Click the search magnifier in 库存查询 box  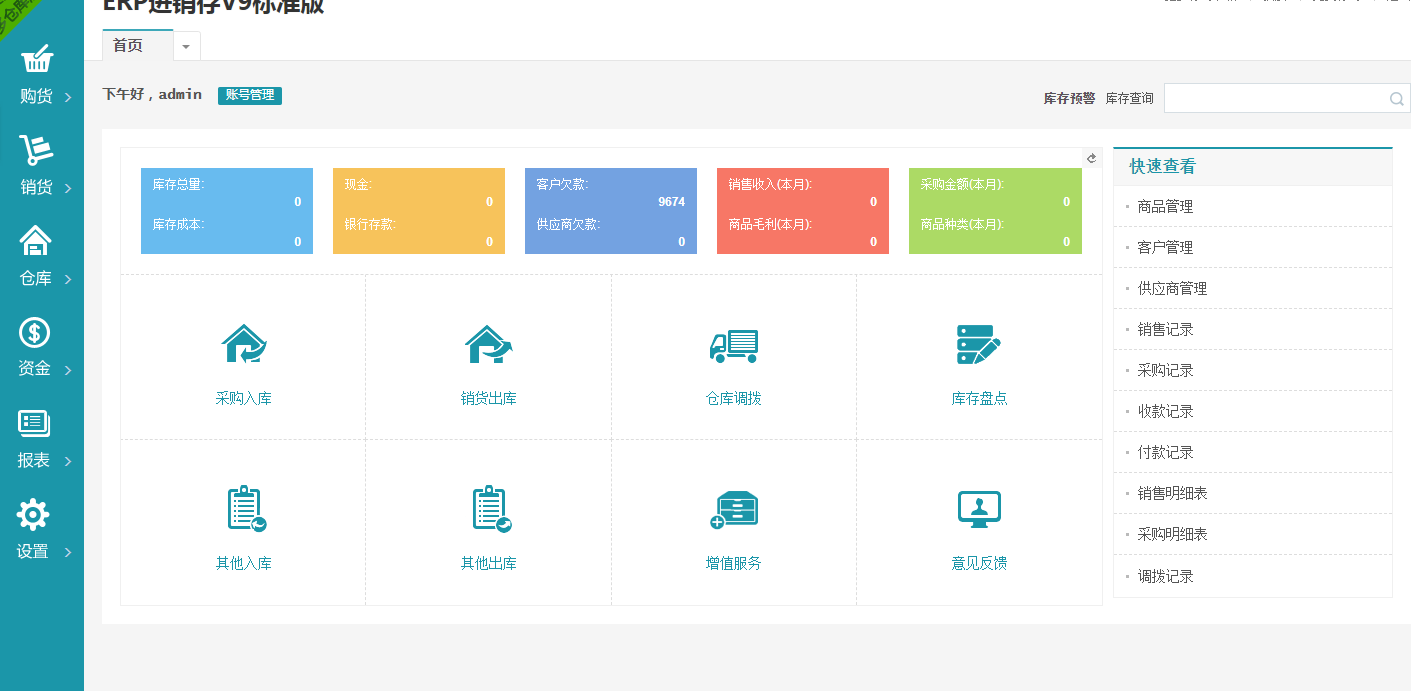click(x=1396, y=99)
